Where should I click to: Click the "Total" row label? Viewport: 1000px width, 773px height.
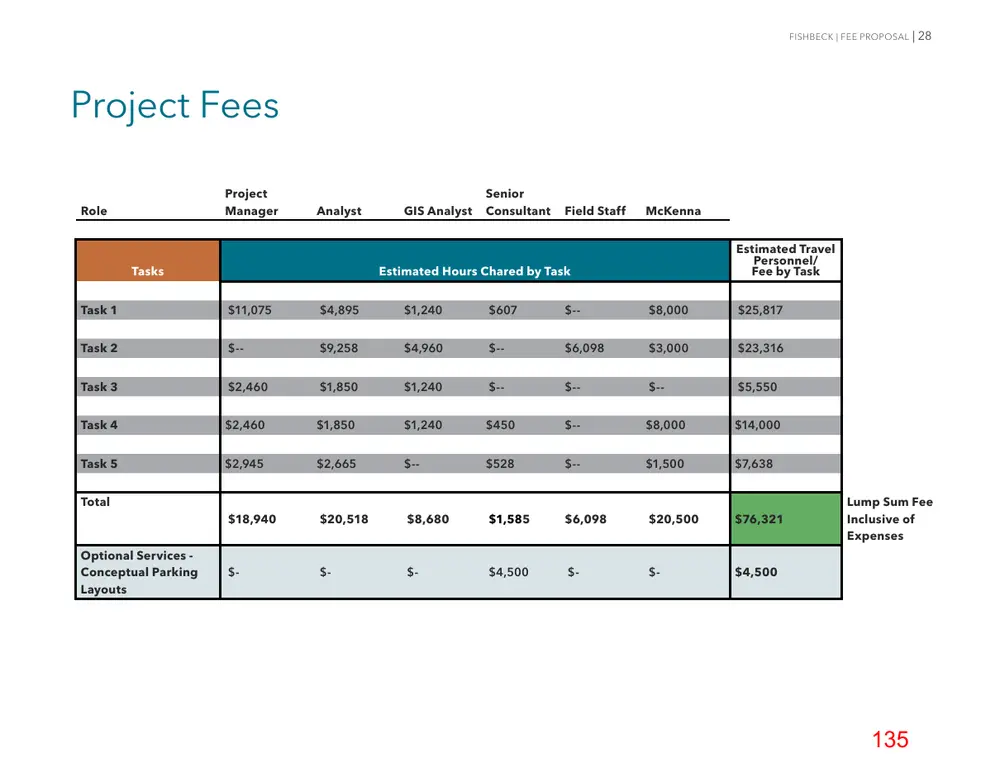[95, 502]
